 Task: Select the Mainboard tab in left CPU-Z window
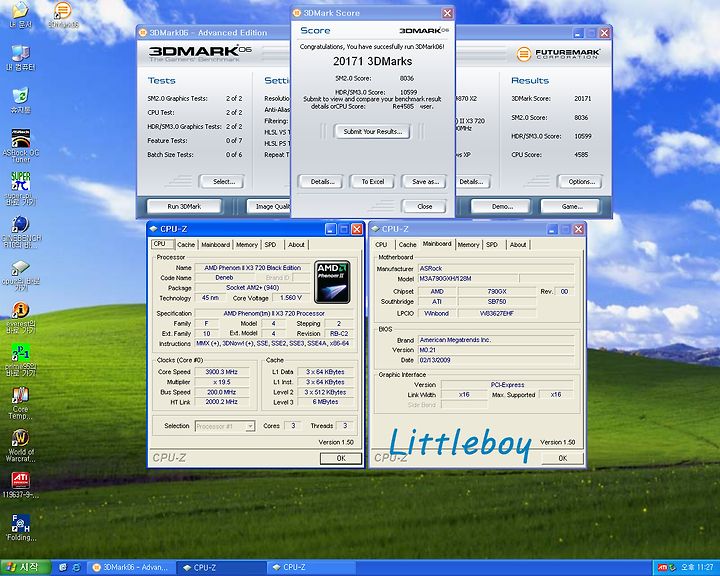tap(215, 245)
